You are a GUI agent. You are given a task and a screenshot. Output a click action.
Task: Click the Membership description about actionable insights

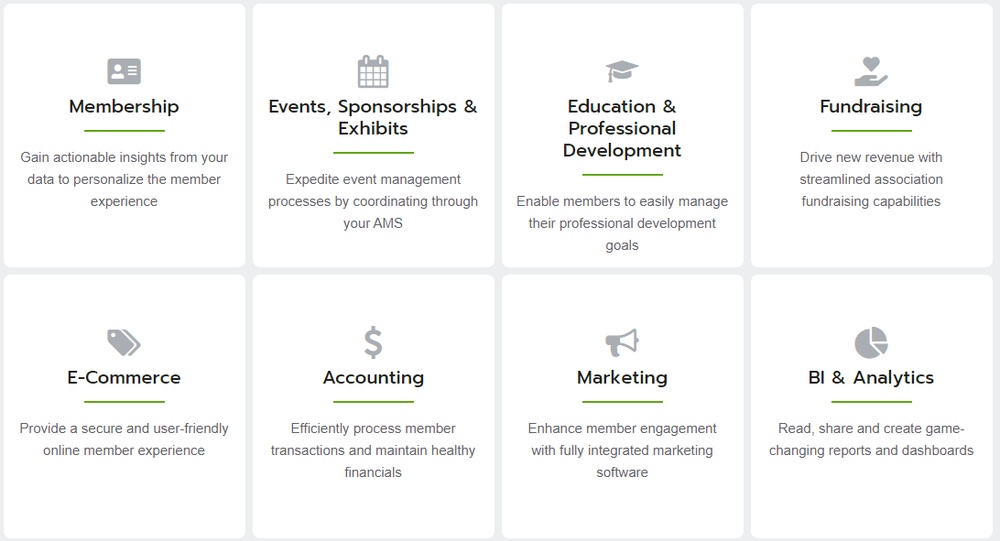[124, 179]
